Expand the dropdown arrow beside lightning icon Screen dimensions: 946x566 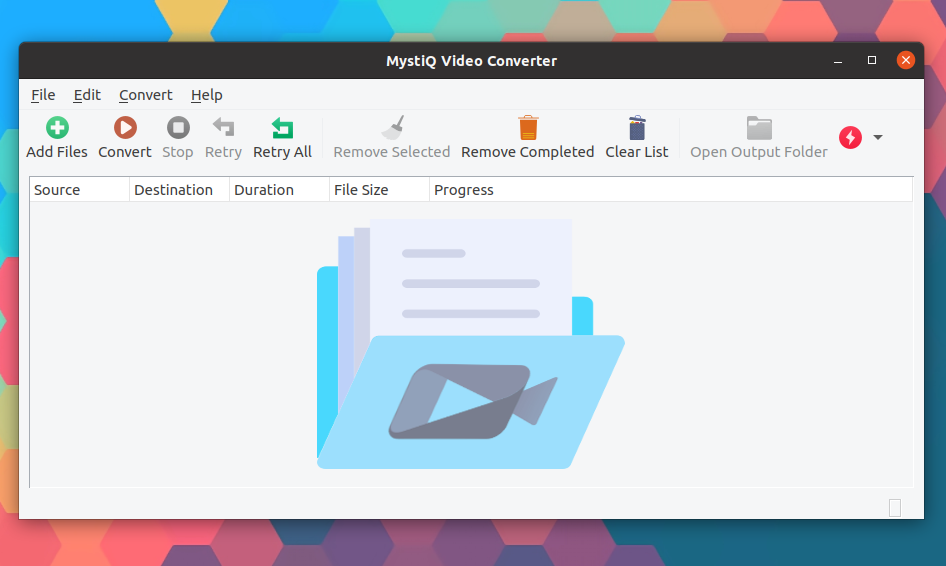(878, 138)
